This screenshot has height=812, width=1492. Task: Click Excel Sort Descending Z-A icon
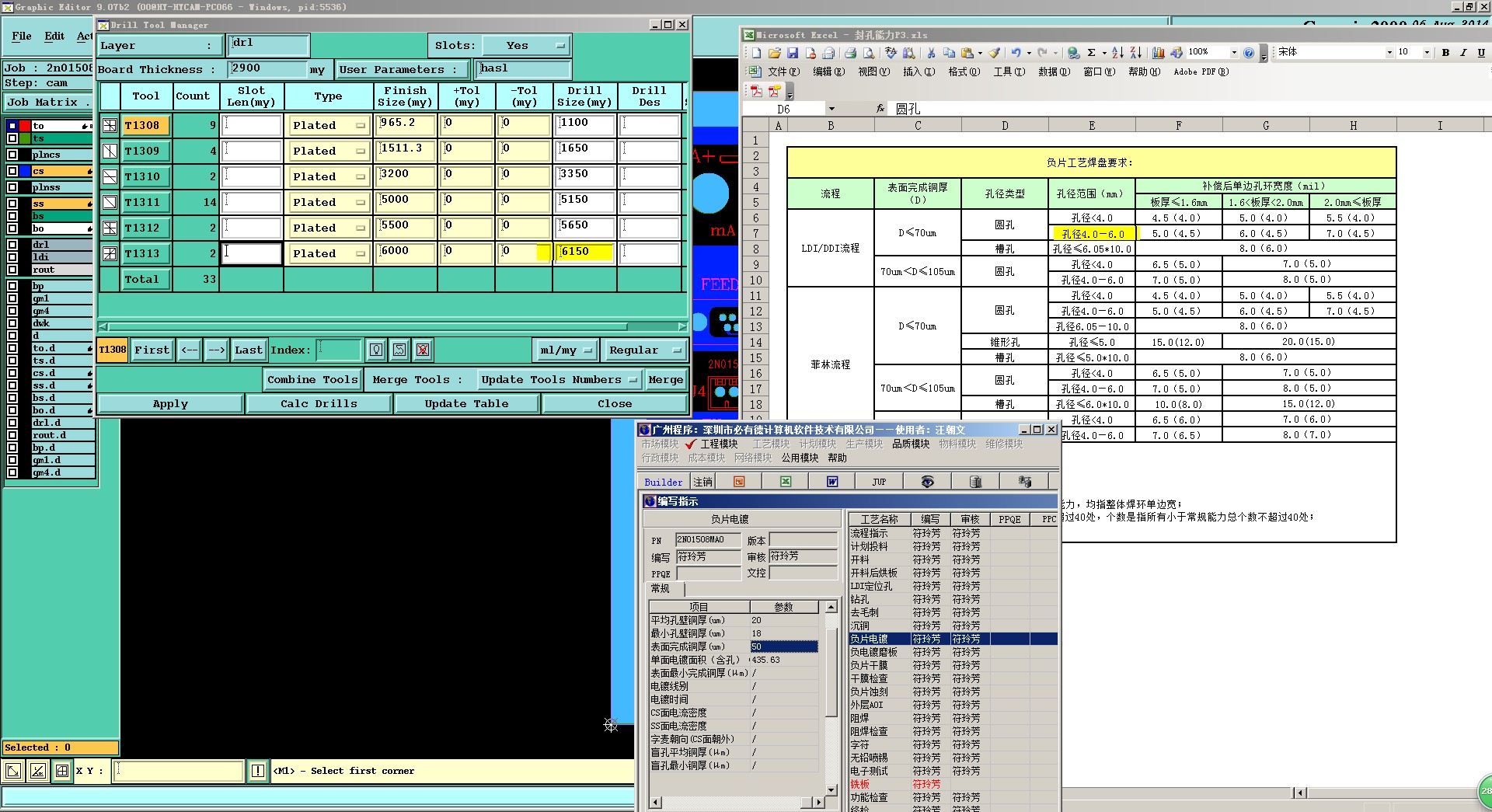pos(1135,53)
